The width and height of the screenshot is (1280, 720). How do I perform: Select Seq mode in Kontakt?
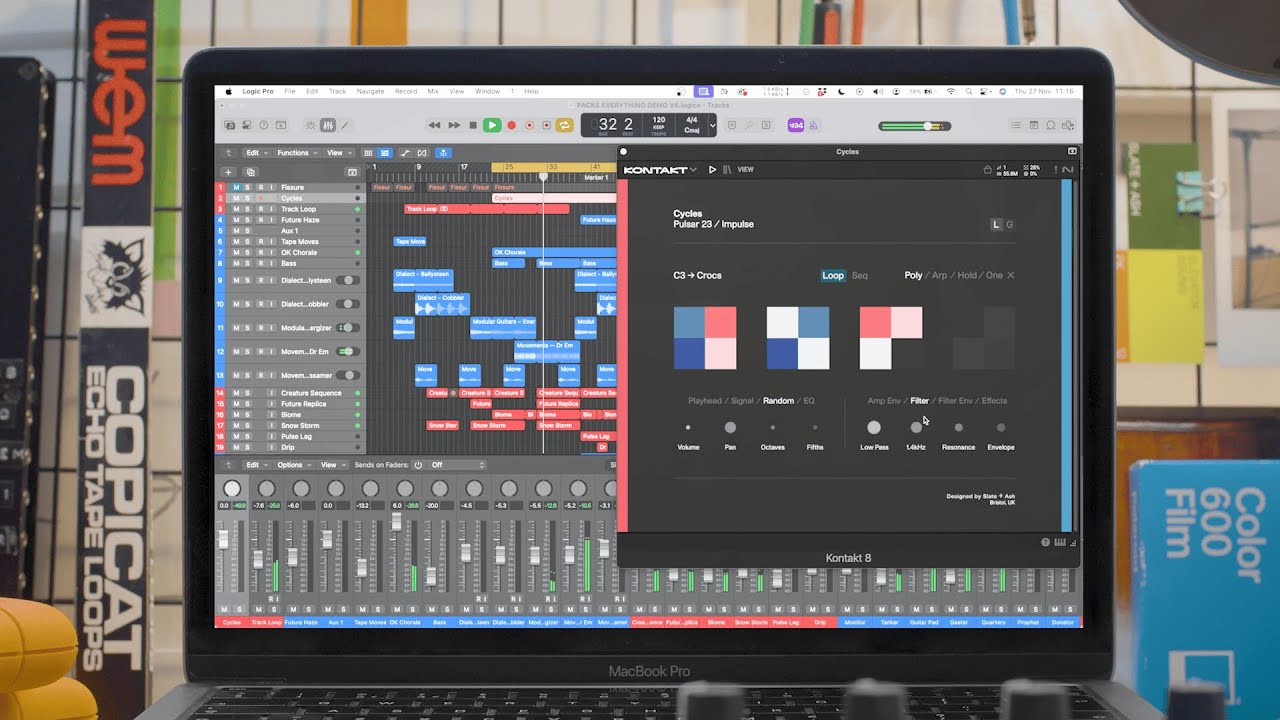coord(859,275)
